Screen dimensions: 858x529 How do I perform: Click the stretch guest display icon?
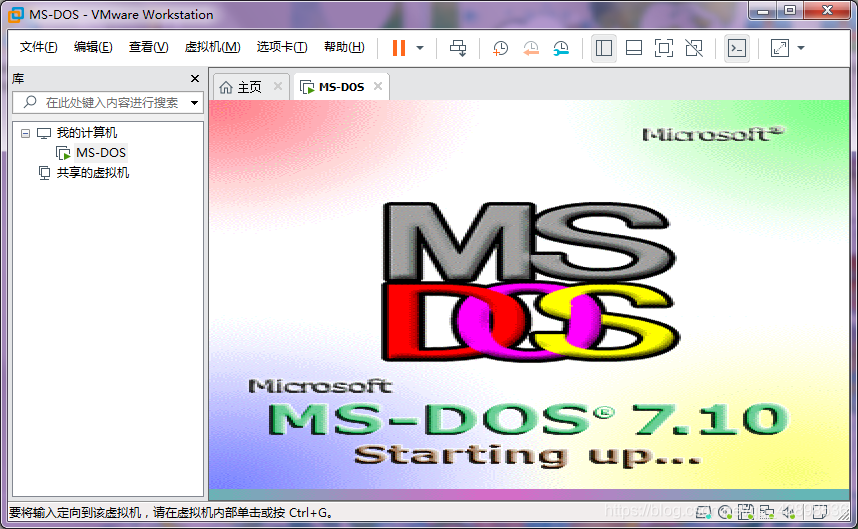[x=780, y=48]
